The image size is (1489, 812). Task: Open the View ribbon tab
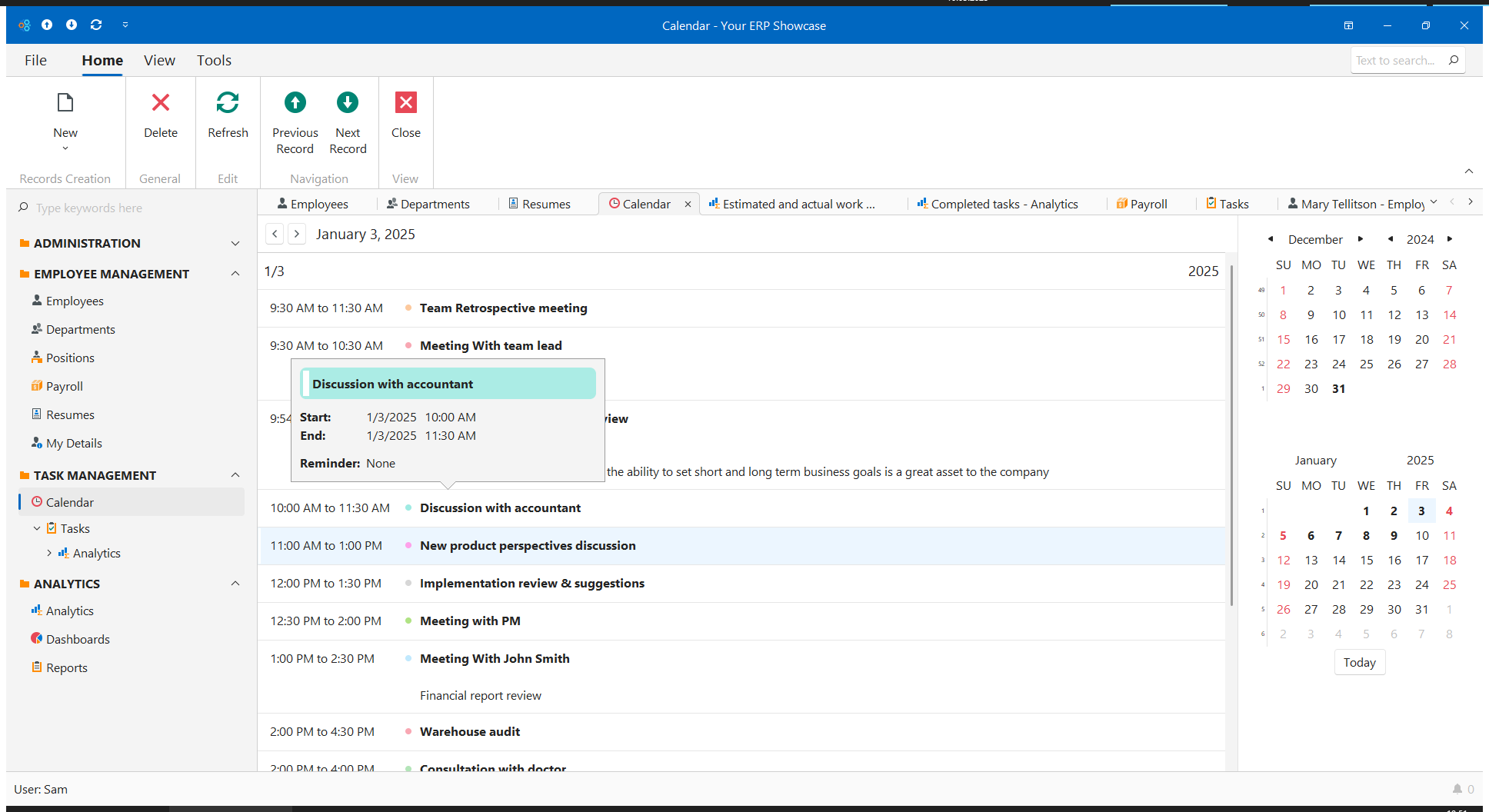[x=159, y=60]
